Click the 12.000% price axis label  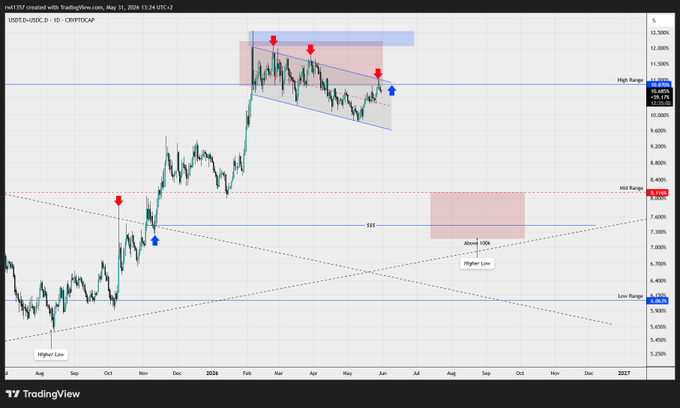coord(659,48)
